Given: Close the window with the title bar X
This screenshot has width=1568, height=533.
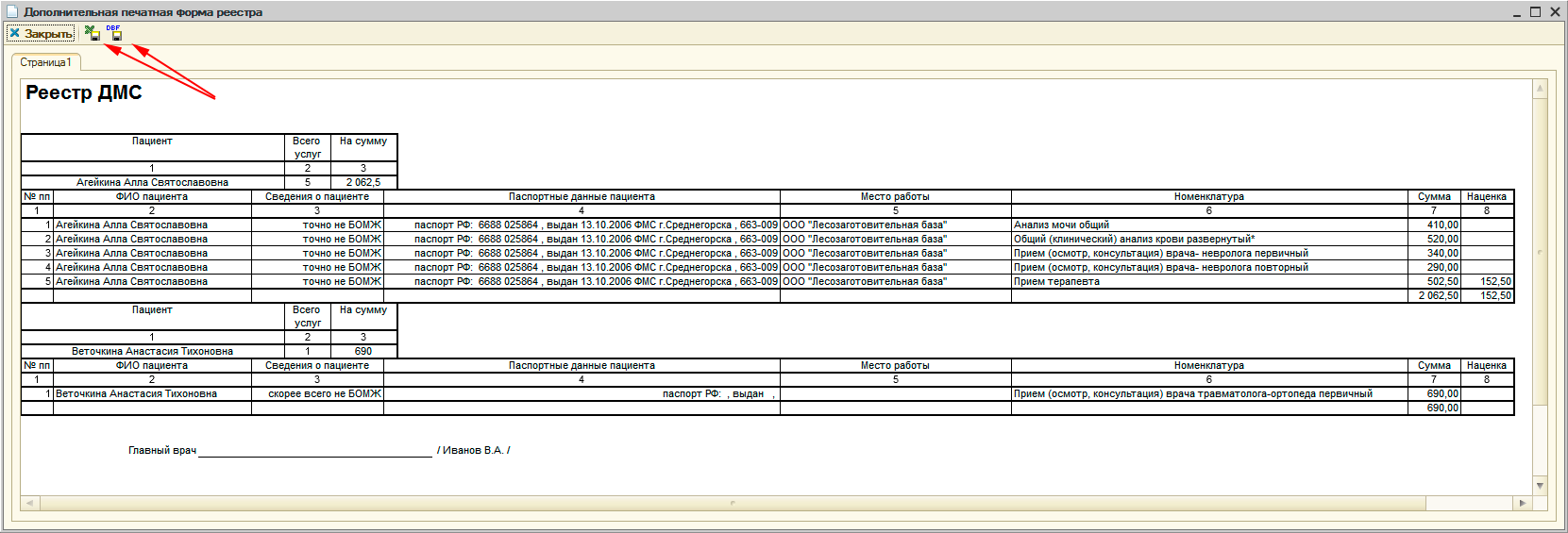Looking at the screenshot, I should (1554, 12).
